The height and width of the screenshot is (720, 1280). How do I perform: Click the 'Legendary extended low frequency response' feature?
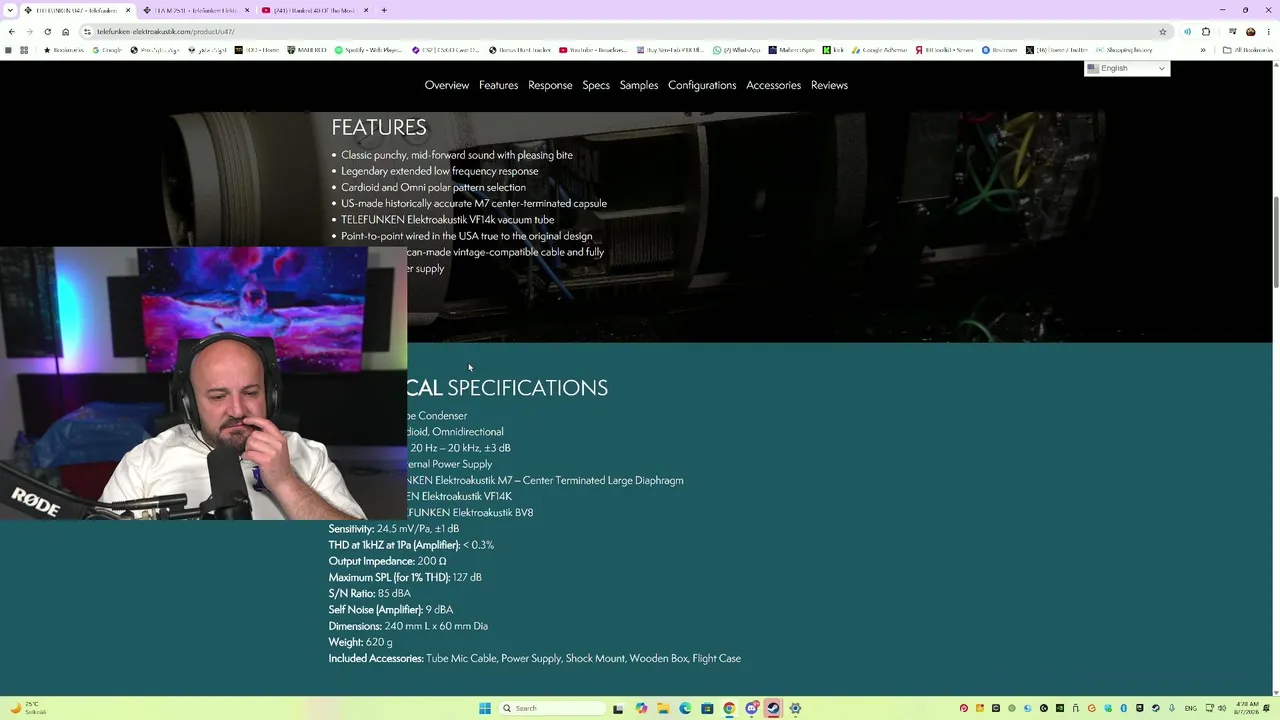(x=440, y=171)
